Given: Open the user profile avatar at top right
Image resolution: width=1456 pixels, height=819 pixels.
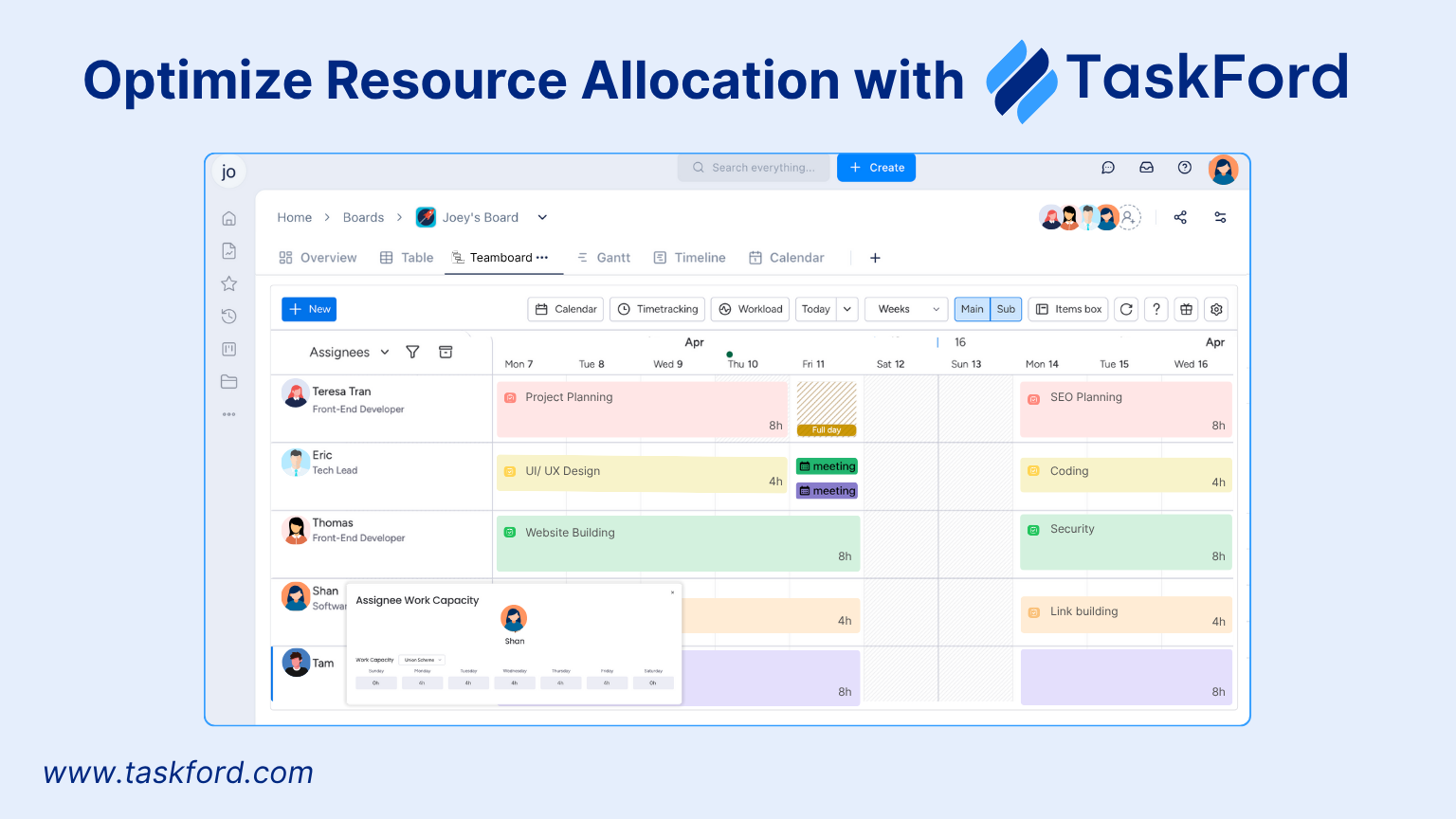Looking at the screenshot, I should pos(1223,170).
